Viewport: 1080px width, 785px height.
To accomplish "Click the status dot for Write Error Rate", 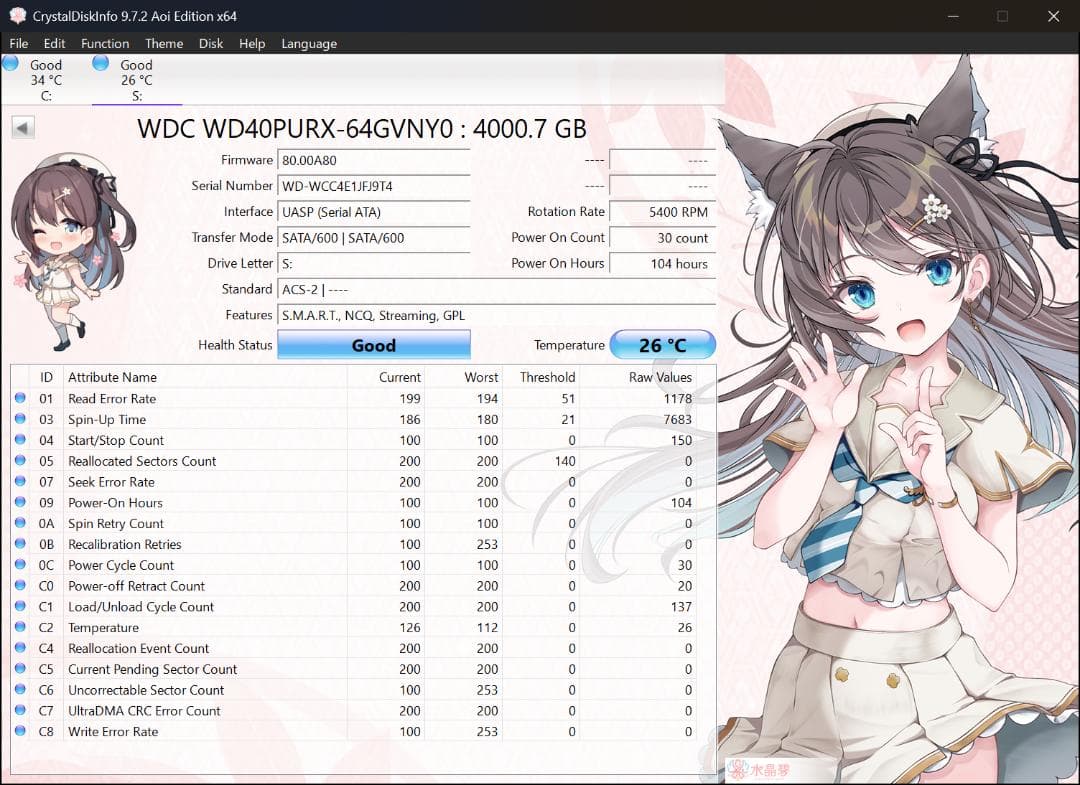I will tap(20, 731).
